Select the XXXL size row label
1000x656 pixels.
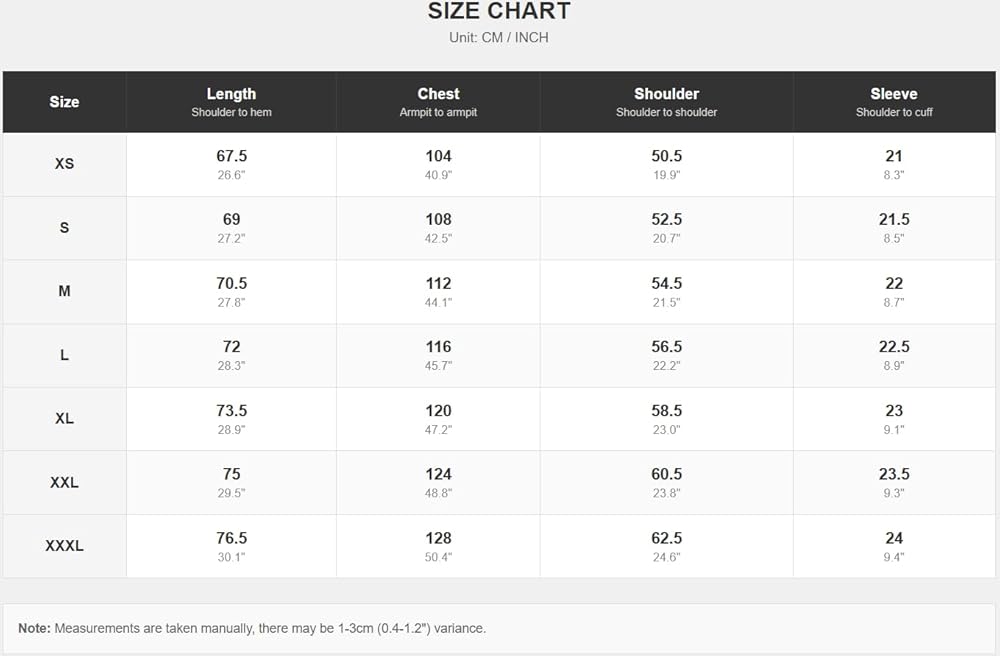pos(64,546)
